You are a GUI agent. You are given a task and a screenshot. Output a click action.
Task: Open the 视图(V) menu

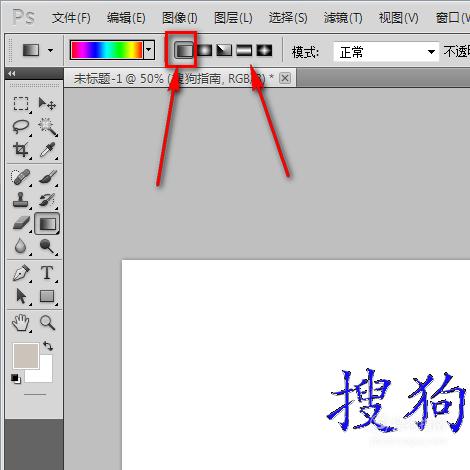398,18
